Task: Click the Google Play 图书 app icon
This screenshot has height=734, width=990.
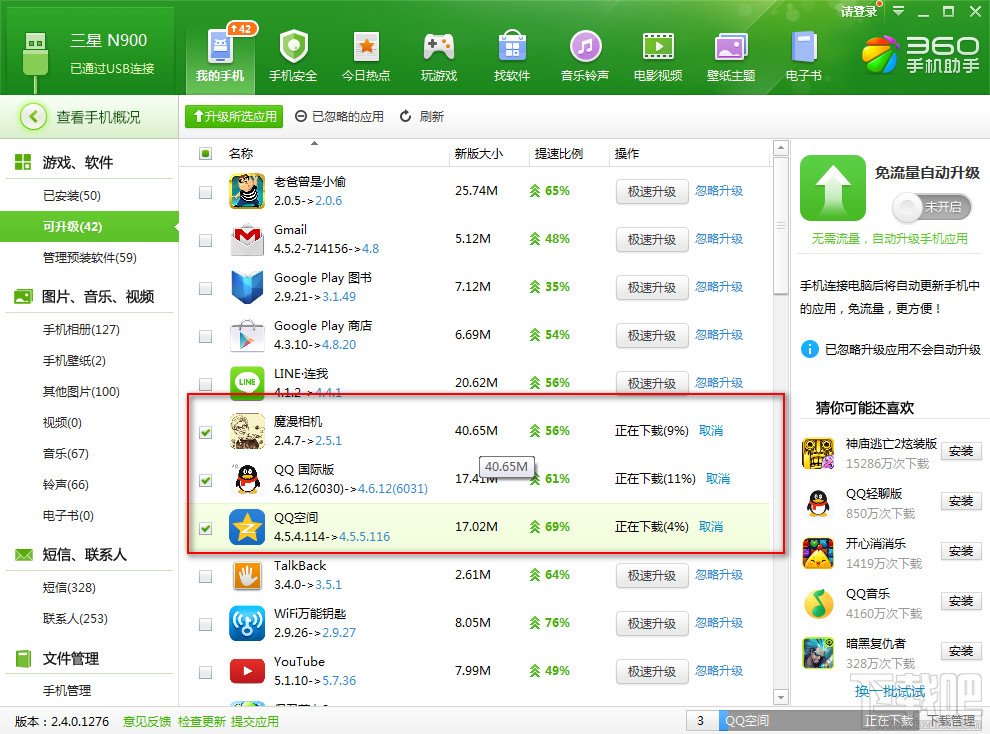Action: (x=247, y=287)
